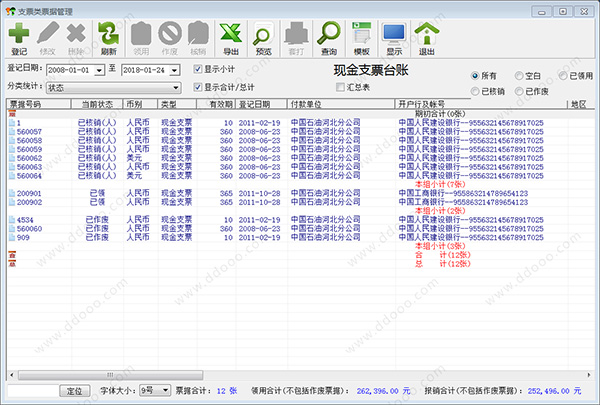The height and width of the screenshot is (405, 600).
Task: Click the 刷新 (refresh) toolbar icon
Action: pyautogui.click(x=109, y=33)
